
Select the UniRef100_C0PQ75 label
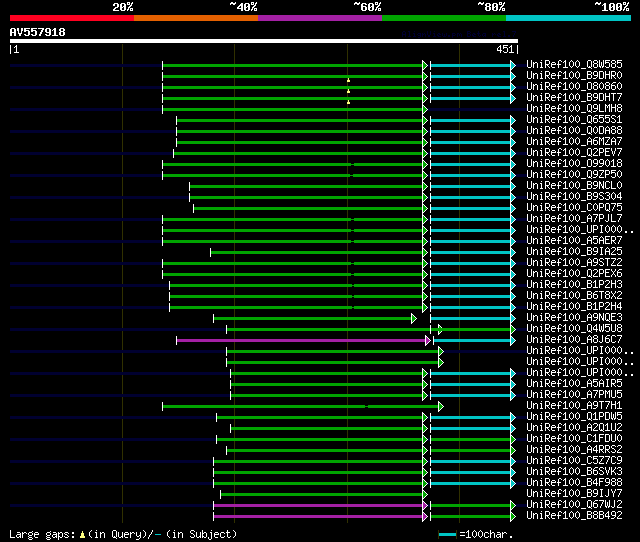coord(574,207)
